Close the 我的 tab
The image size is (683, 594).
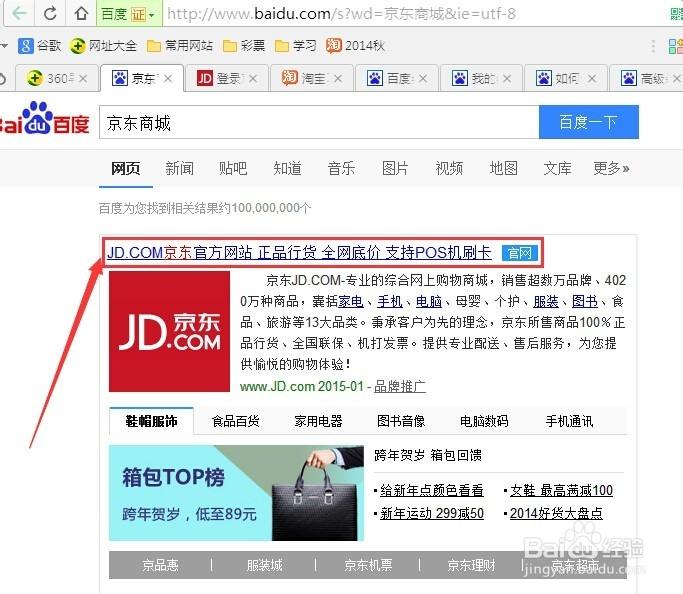click(x=507, y=78)
